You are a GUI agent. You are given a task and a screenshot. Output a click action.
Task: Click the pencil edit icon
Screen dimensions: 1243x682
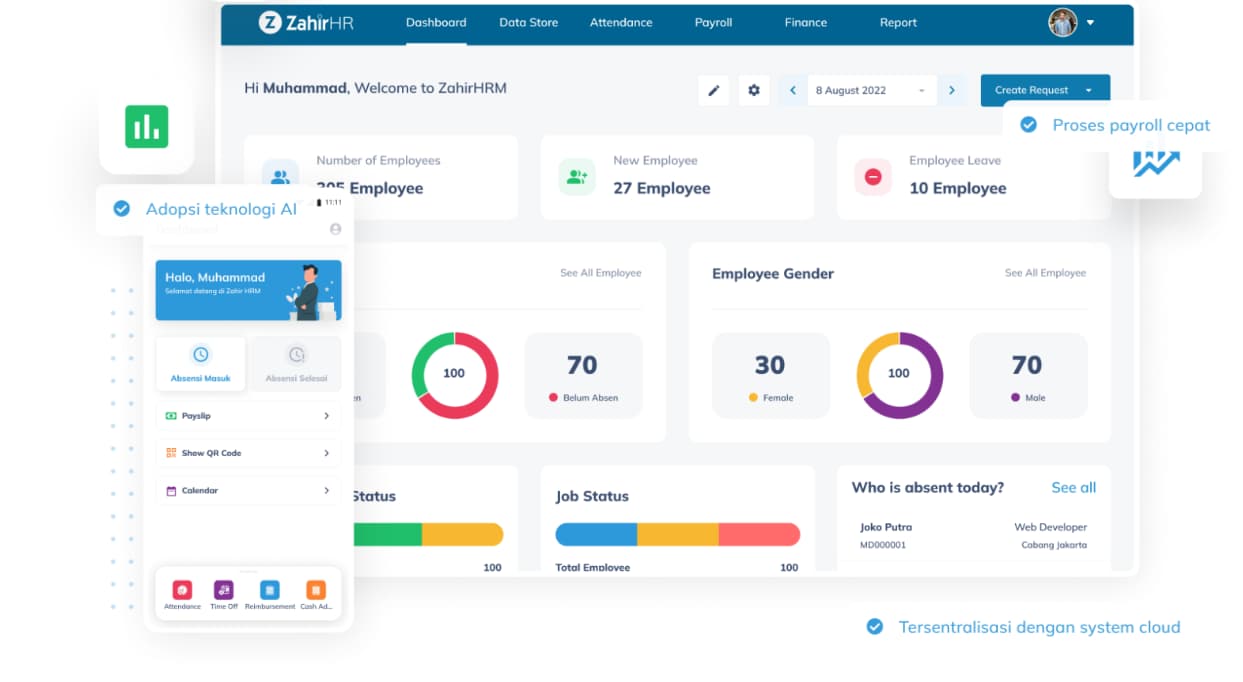coord(714,90)
